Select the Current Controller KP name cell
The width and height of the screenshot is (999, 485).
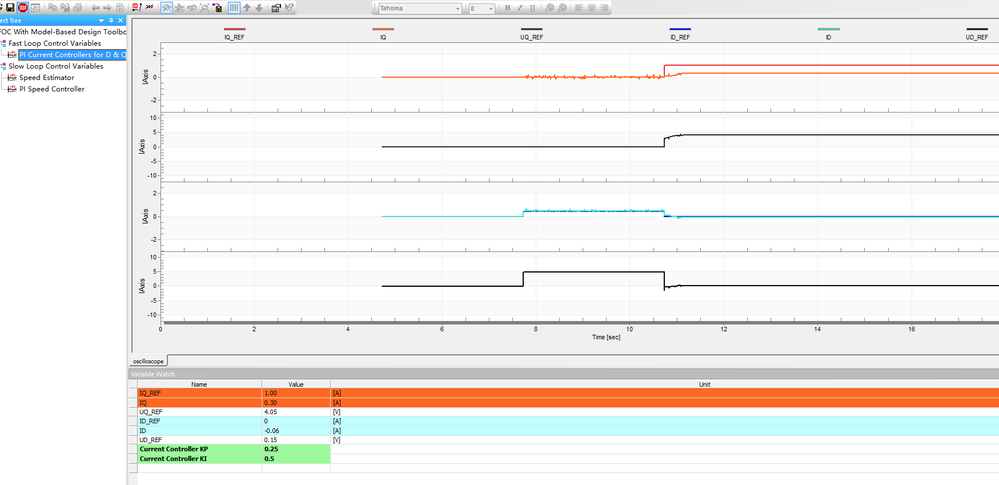[x=199, y=449]
